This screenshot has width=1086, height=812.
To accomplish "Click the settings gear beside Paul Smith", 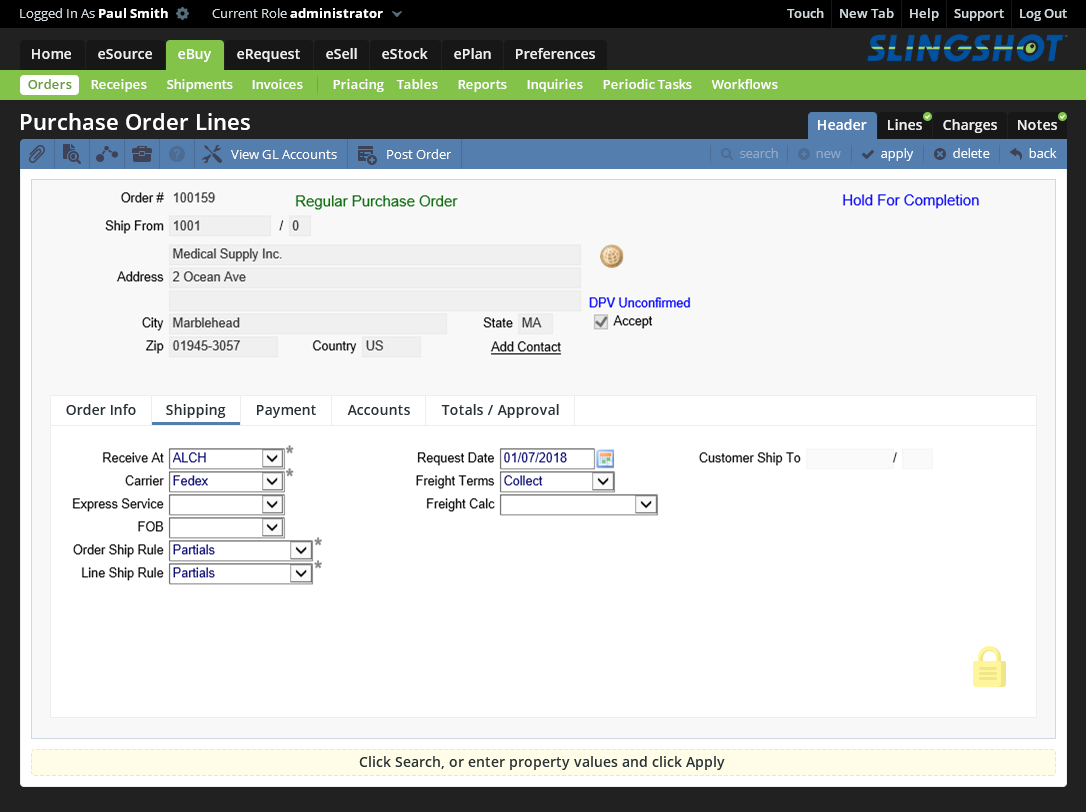I will [x=182, y=14].
